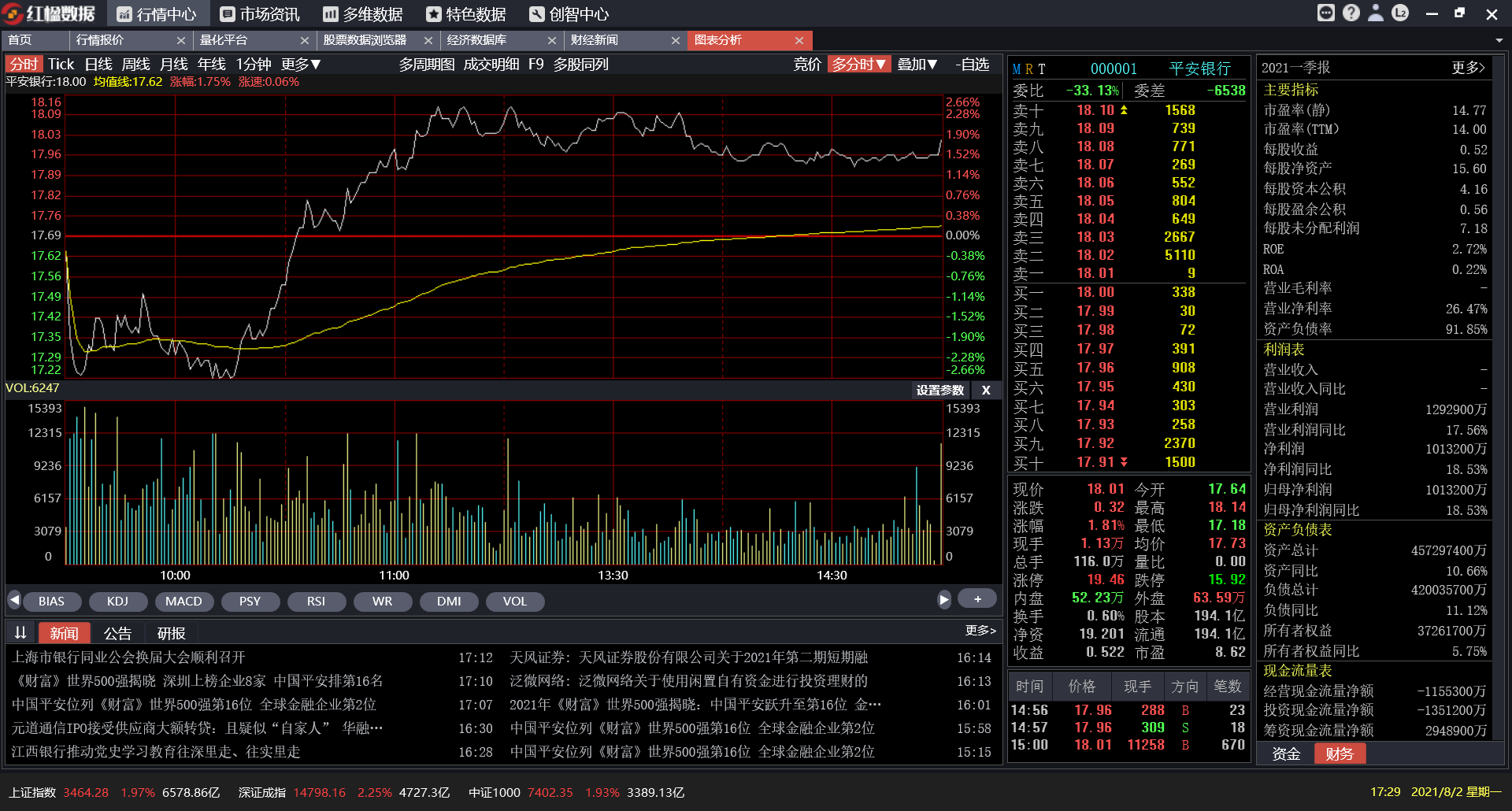Click the 特色数据 icon in top navigation
Viewport: 1512px width, 811px height.
[434, 13]
